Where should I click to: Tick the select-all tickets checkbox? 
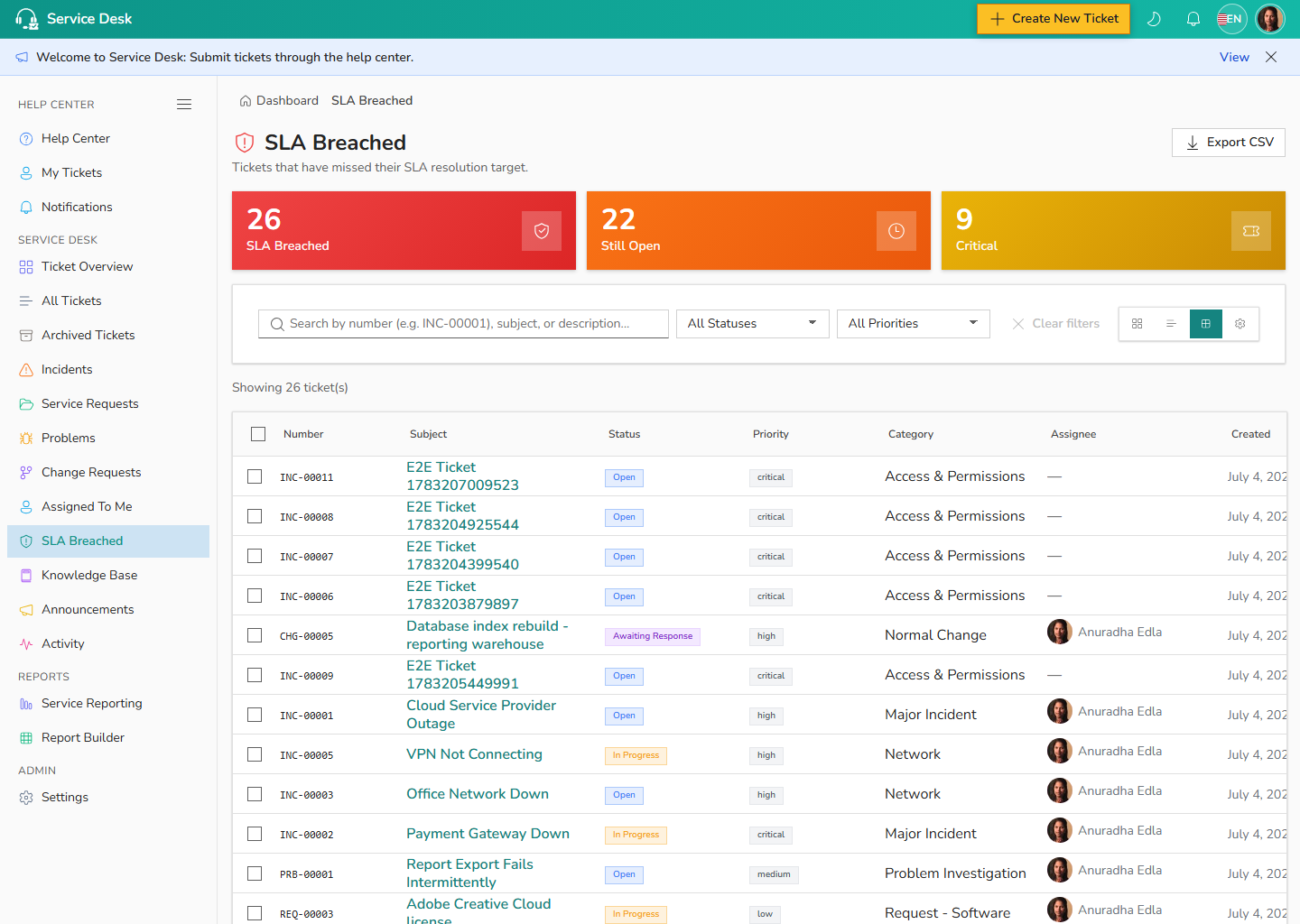pyautogui.click(x=258, y=434)
